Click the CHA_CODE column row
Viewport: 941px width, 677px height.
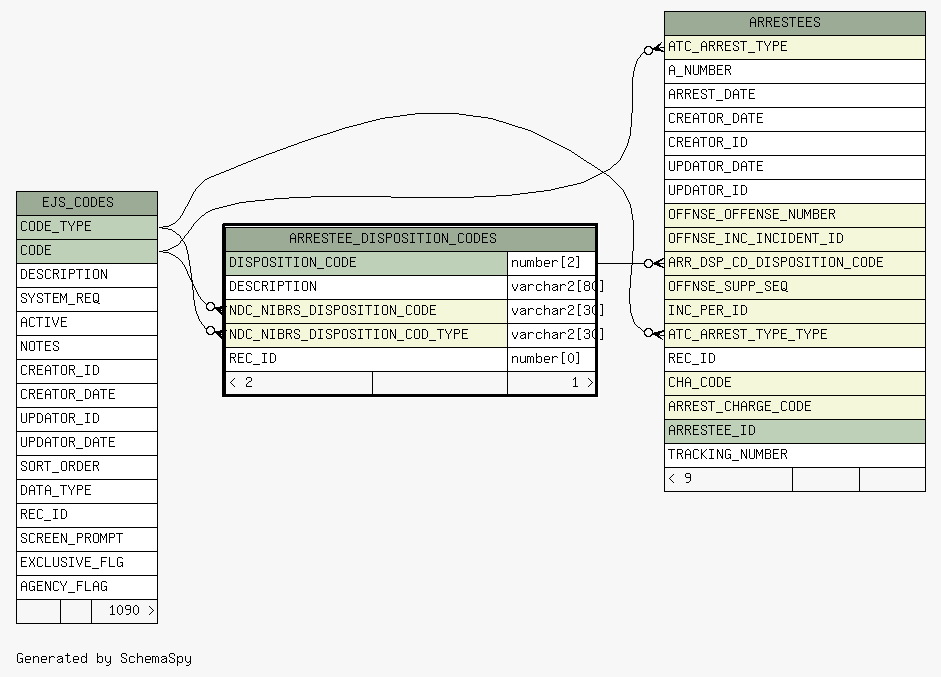pos(795,383)
